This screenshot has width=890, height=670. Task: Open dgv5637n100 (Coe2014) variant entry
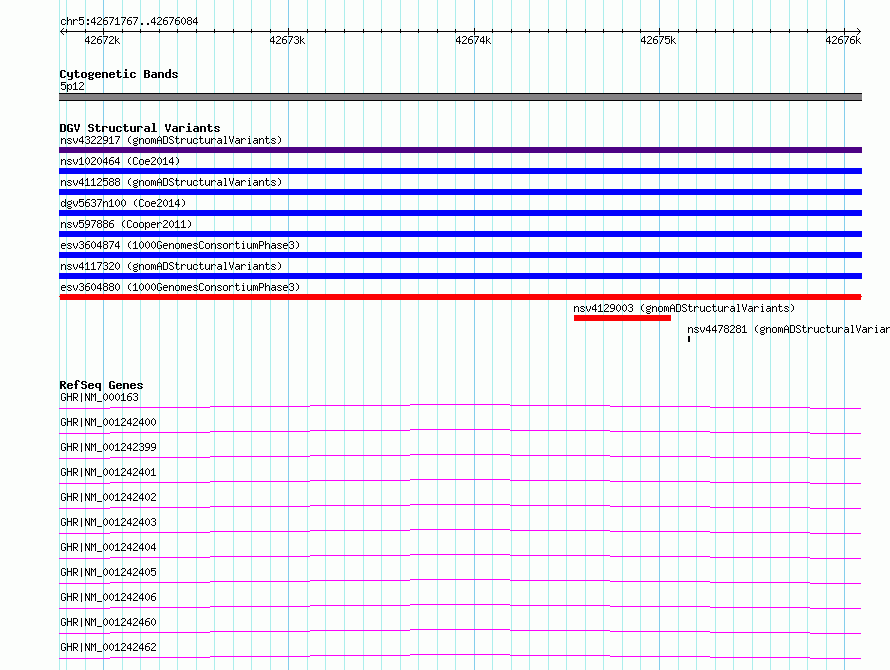[123, 203]
